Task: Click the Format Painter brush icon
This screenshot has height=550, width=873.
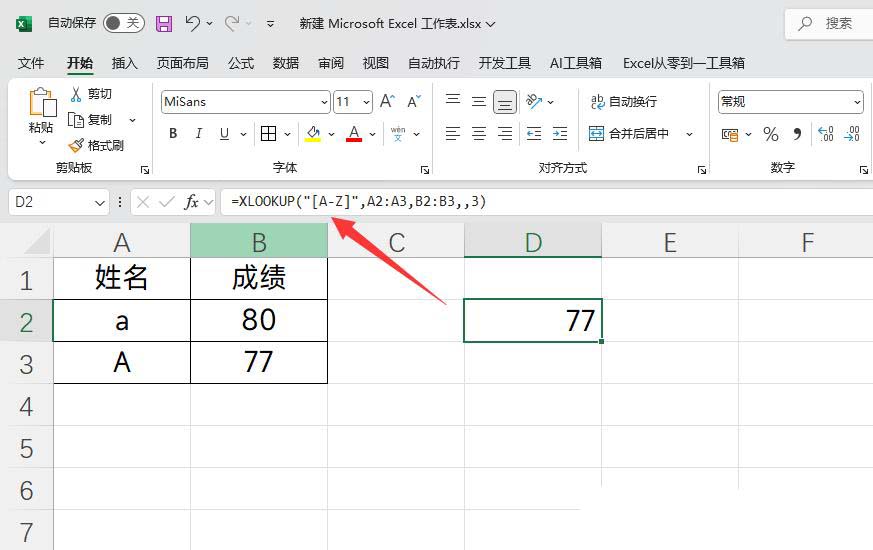Action: [x=76, y=145]
